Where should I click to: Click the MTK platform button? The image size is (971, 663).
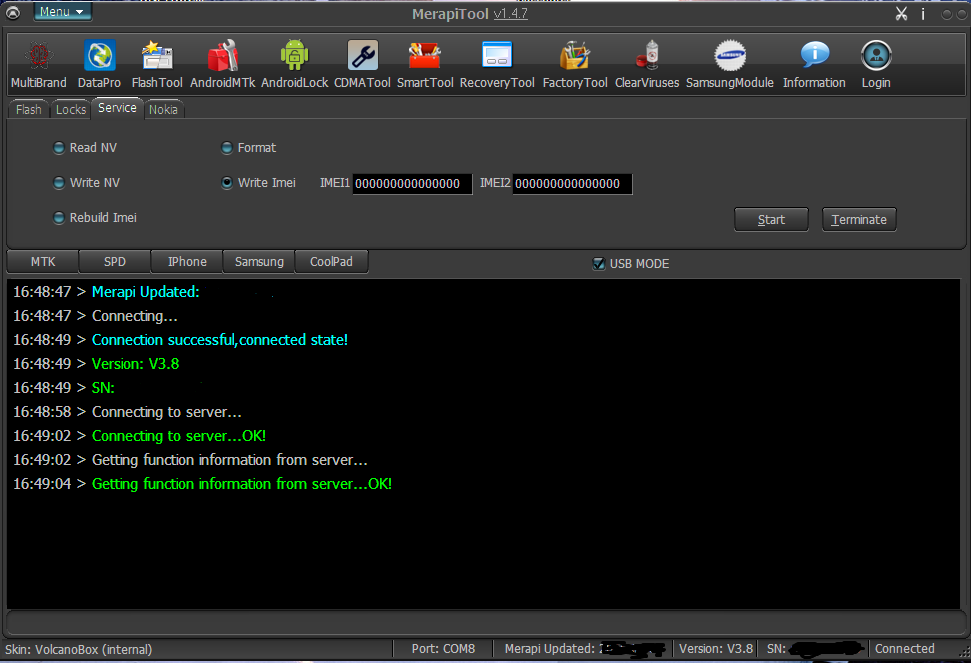43,262
